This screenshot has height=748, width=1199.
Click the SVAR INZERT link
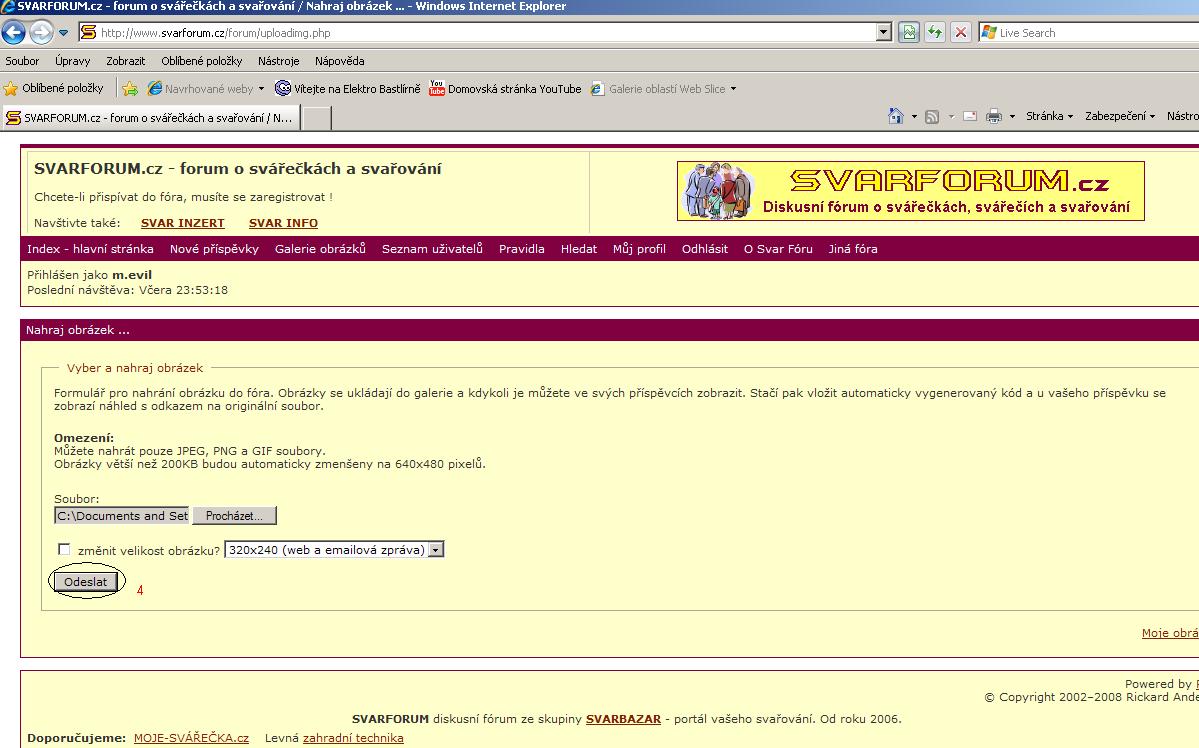click(183, 223)
